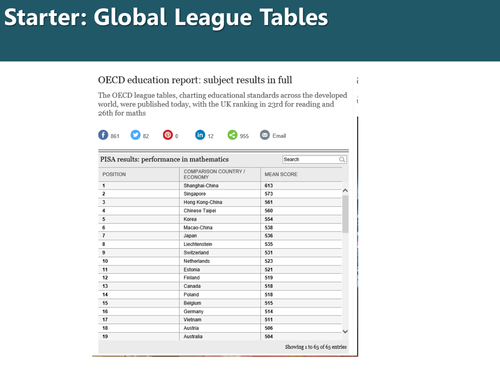Share on LinkedIn icon
Screen dimensions: 500x375
pos(200,135)
